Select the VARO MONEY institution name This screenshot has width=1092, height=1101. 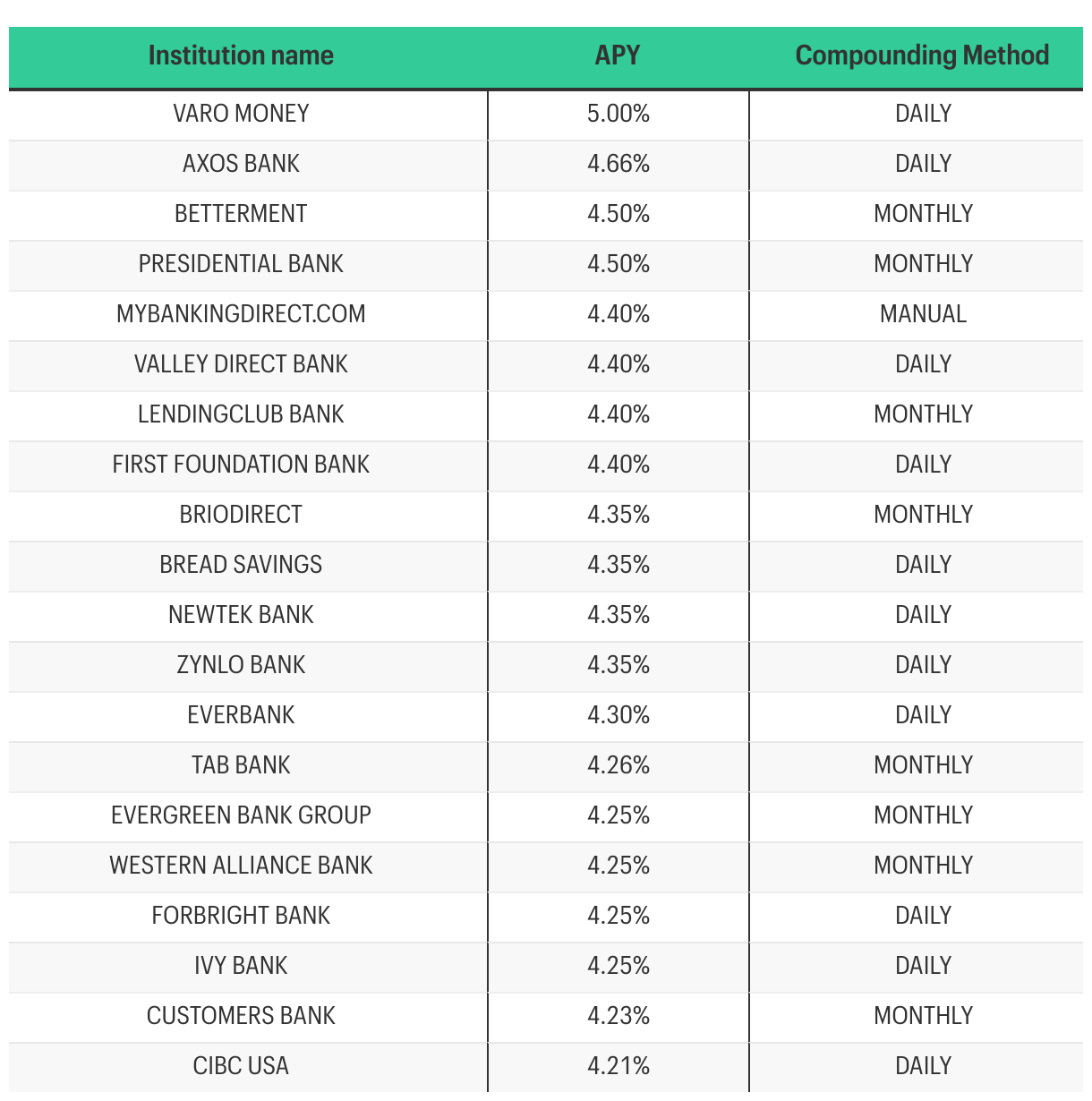click(x=241, y=114)
